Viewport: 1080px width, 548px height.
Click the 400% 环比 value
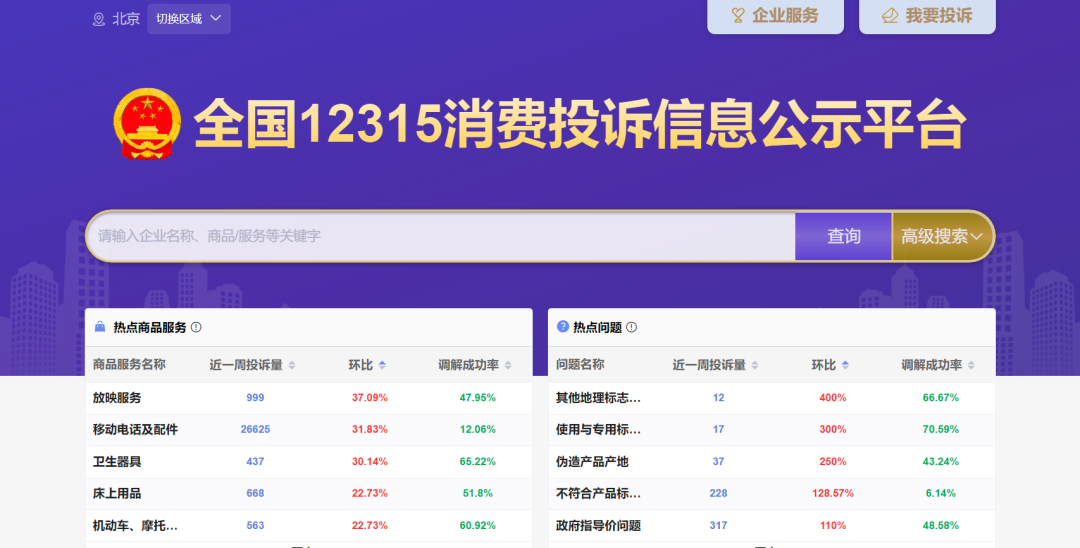(833, 398)
